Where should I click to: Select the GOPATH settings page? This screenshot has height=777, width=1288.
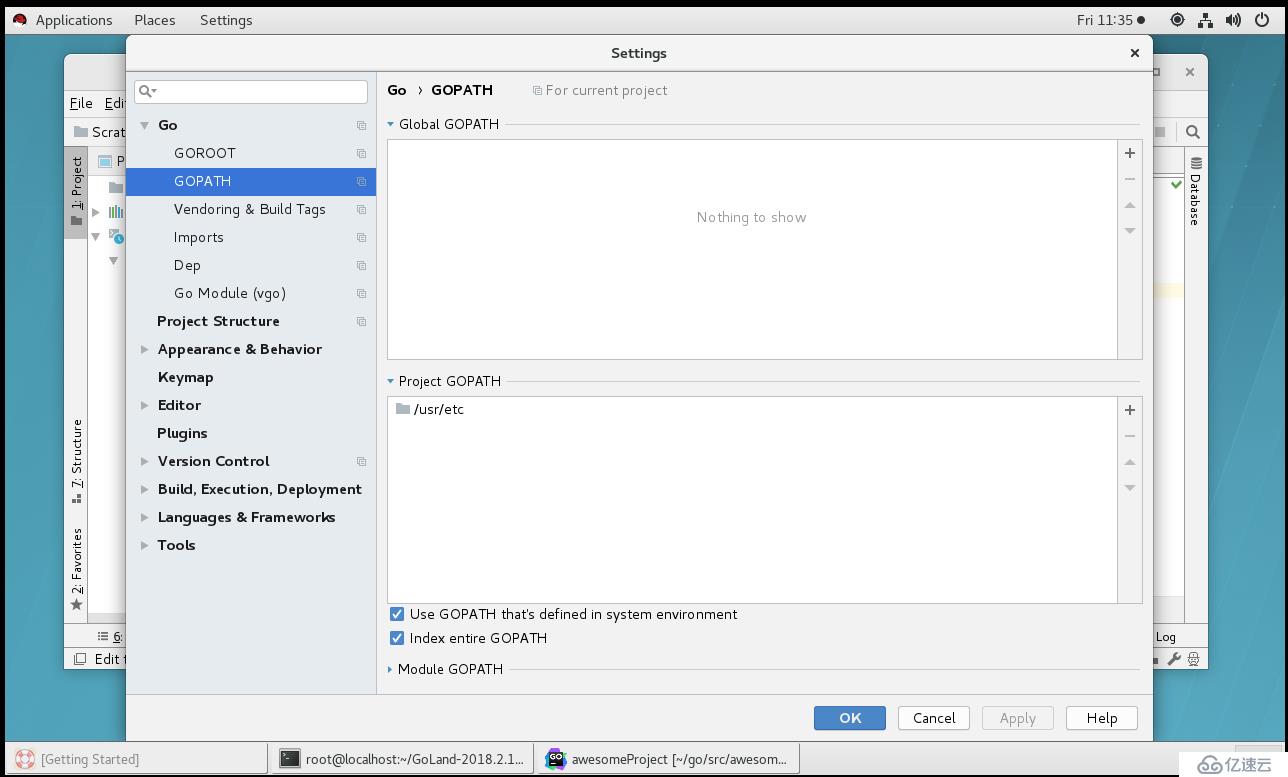coord(251,181)
